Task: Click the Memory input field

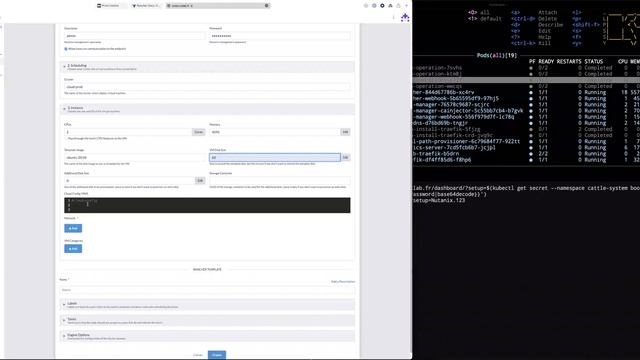Action: 275,132
